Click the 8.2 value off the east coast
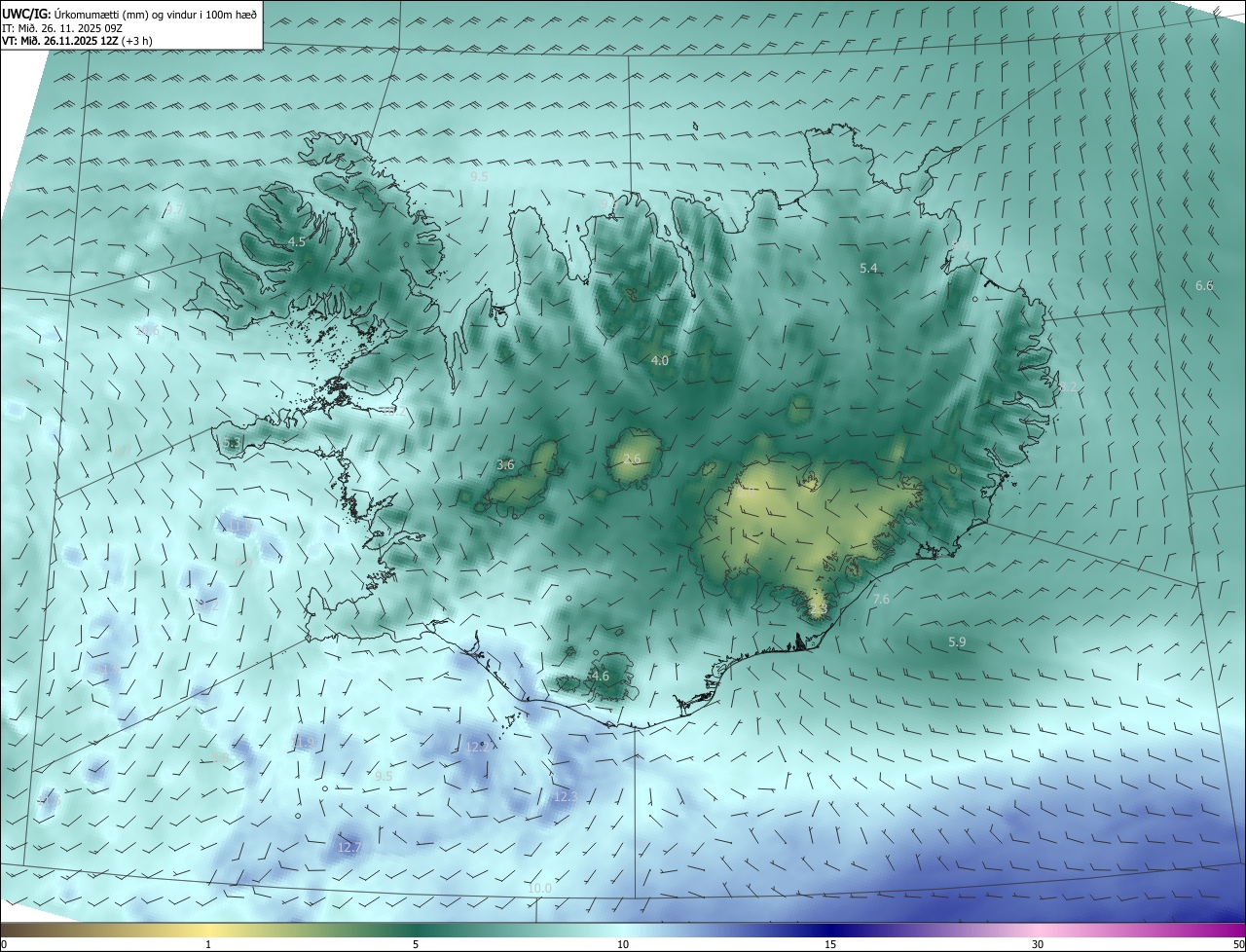Viewport: 1246px width, 952px height. (1069, 386)
